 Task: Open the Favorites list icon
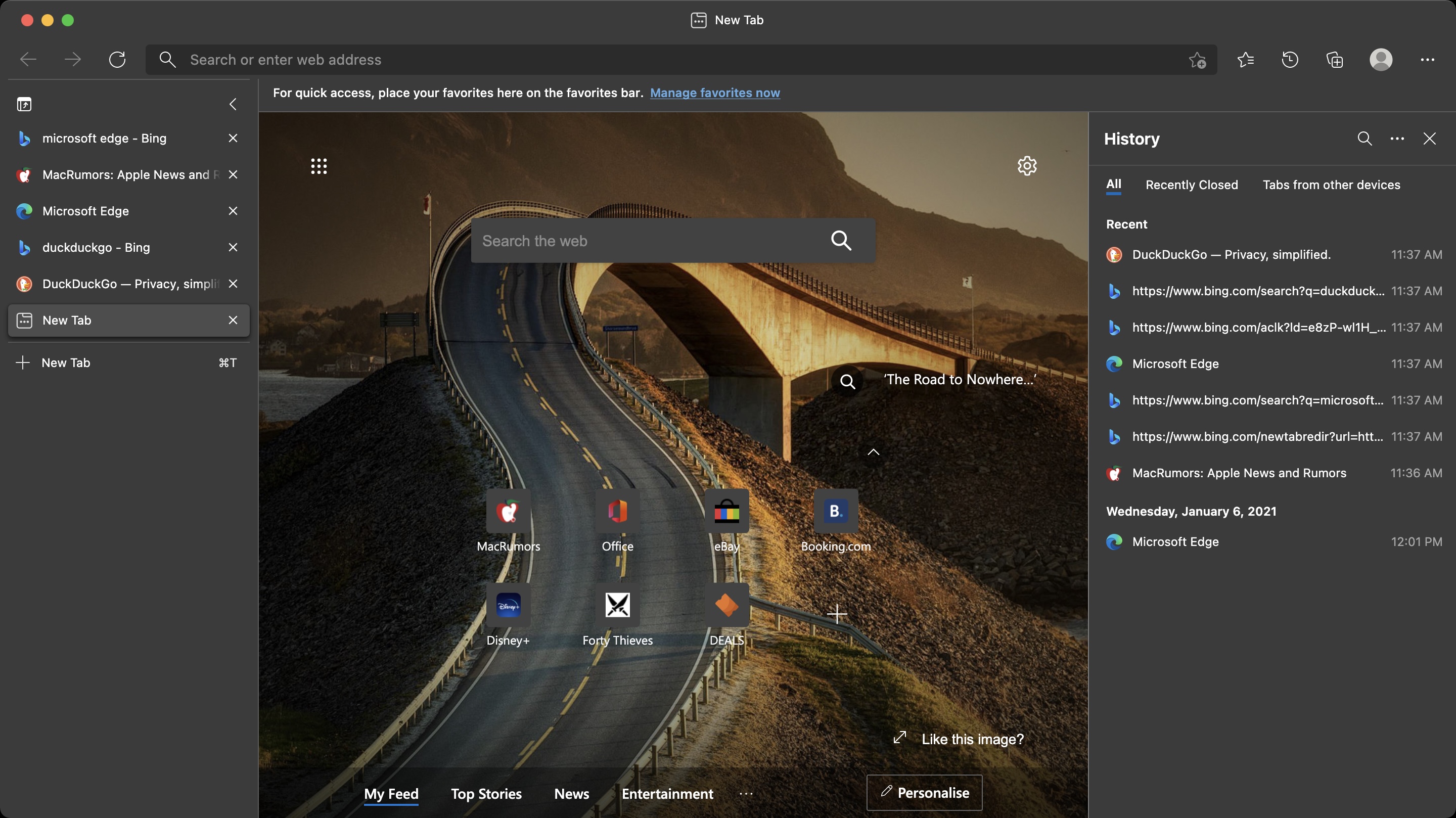click(x=1245, y=59)
